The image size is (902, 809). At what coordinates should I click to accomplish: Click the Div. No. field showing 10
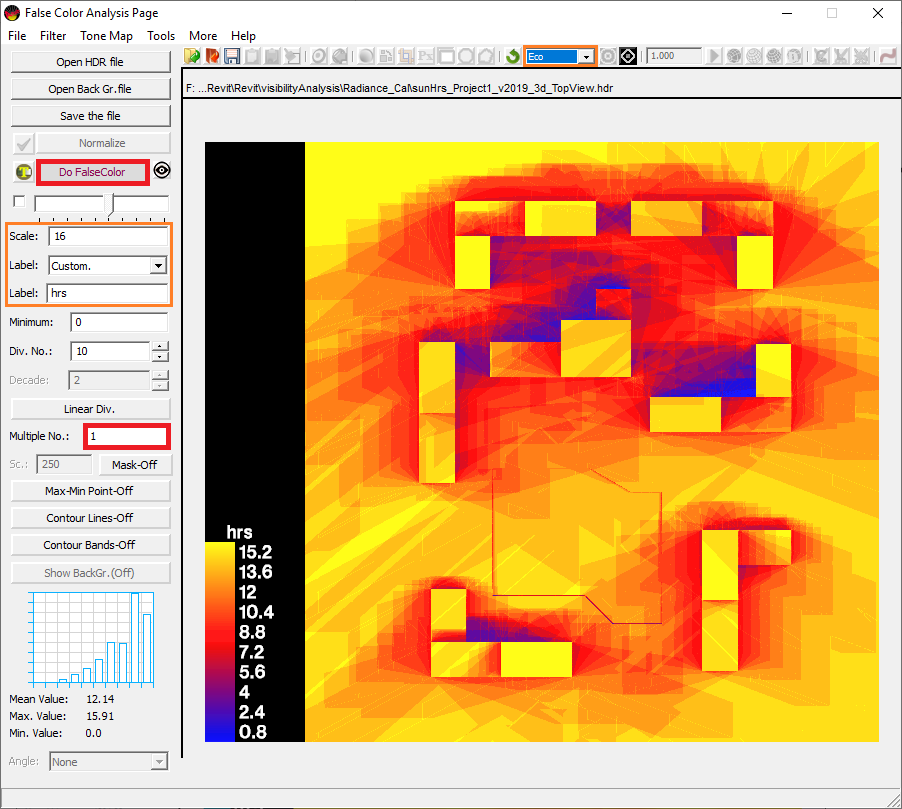pyautogui.click(x=111, y=351)
